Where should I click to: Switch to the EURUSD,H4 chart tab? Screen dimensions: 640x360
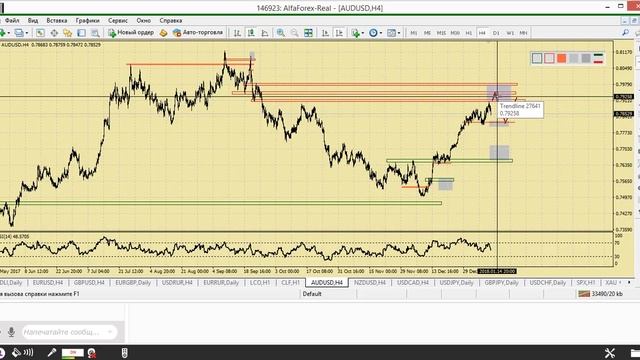pos(48,282)
